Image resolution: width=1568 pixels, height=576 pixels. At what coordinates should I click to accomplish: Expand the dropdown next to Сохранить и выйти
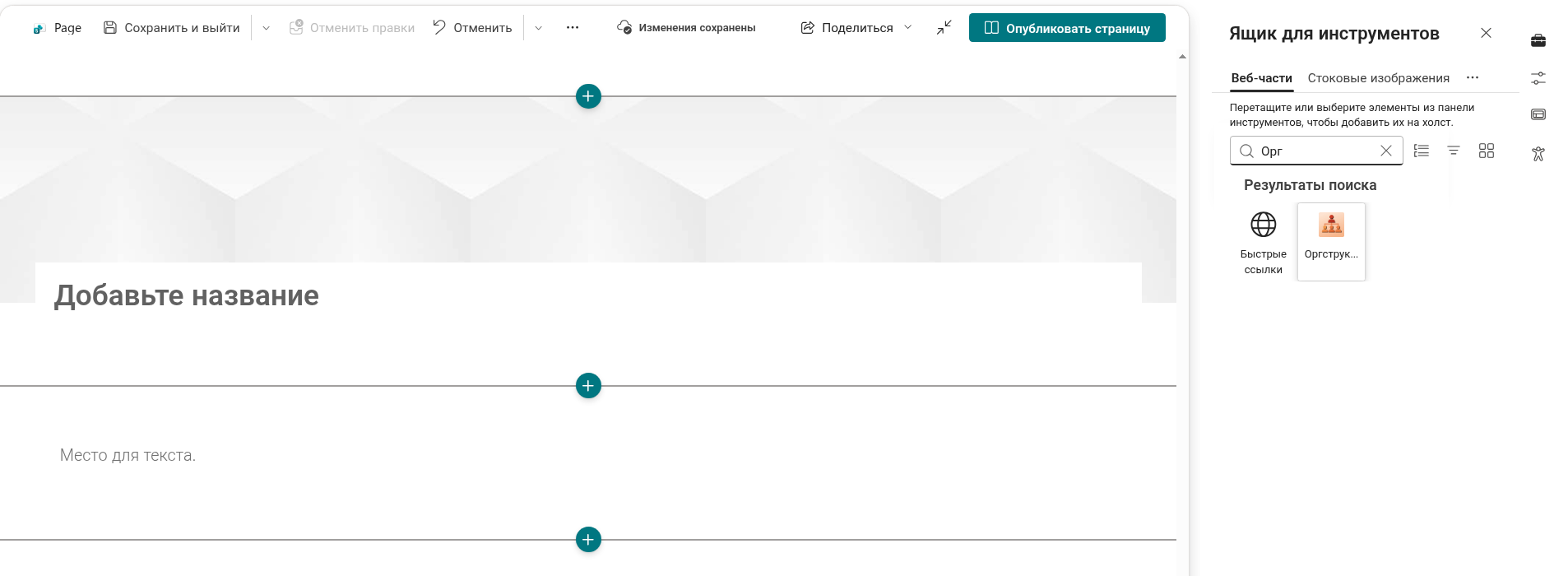(266, 28)
